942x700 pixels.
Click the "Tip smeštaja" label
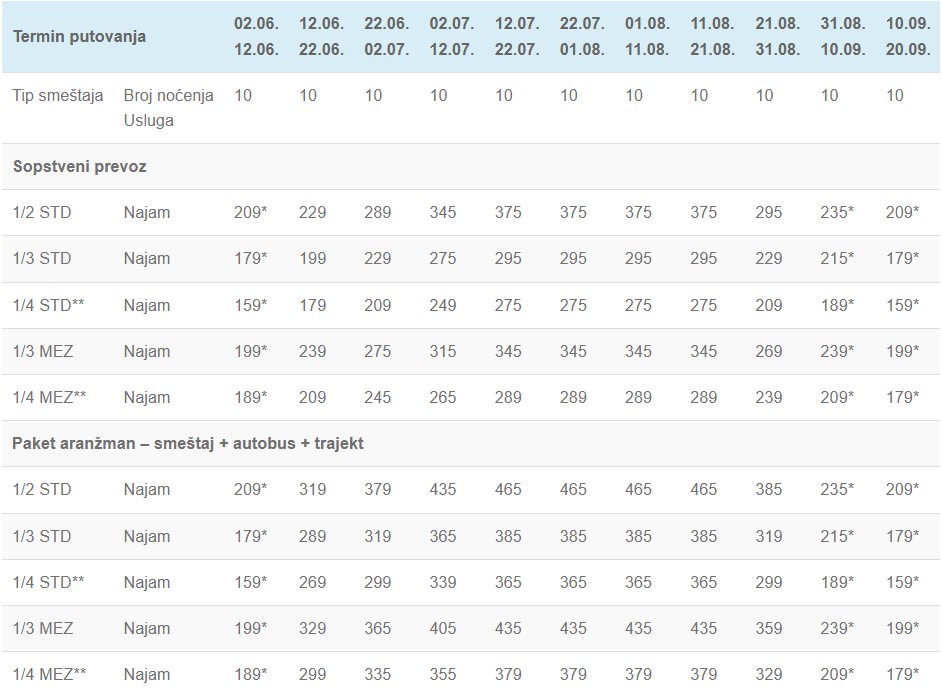58,96
